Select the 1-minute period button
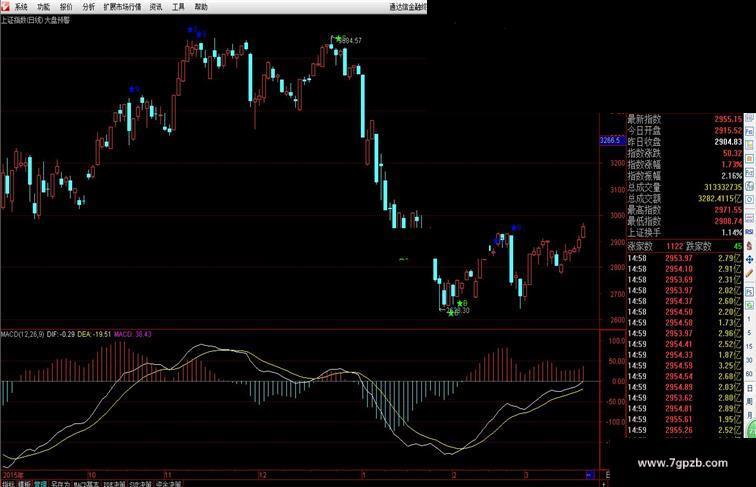Screen dimensions: 756x487 tap(749, 319)
